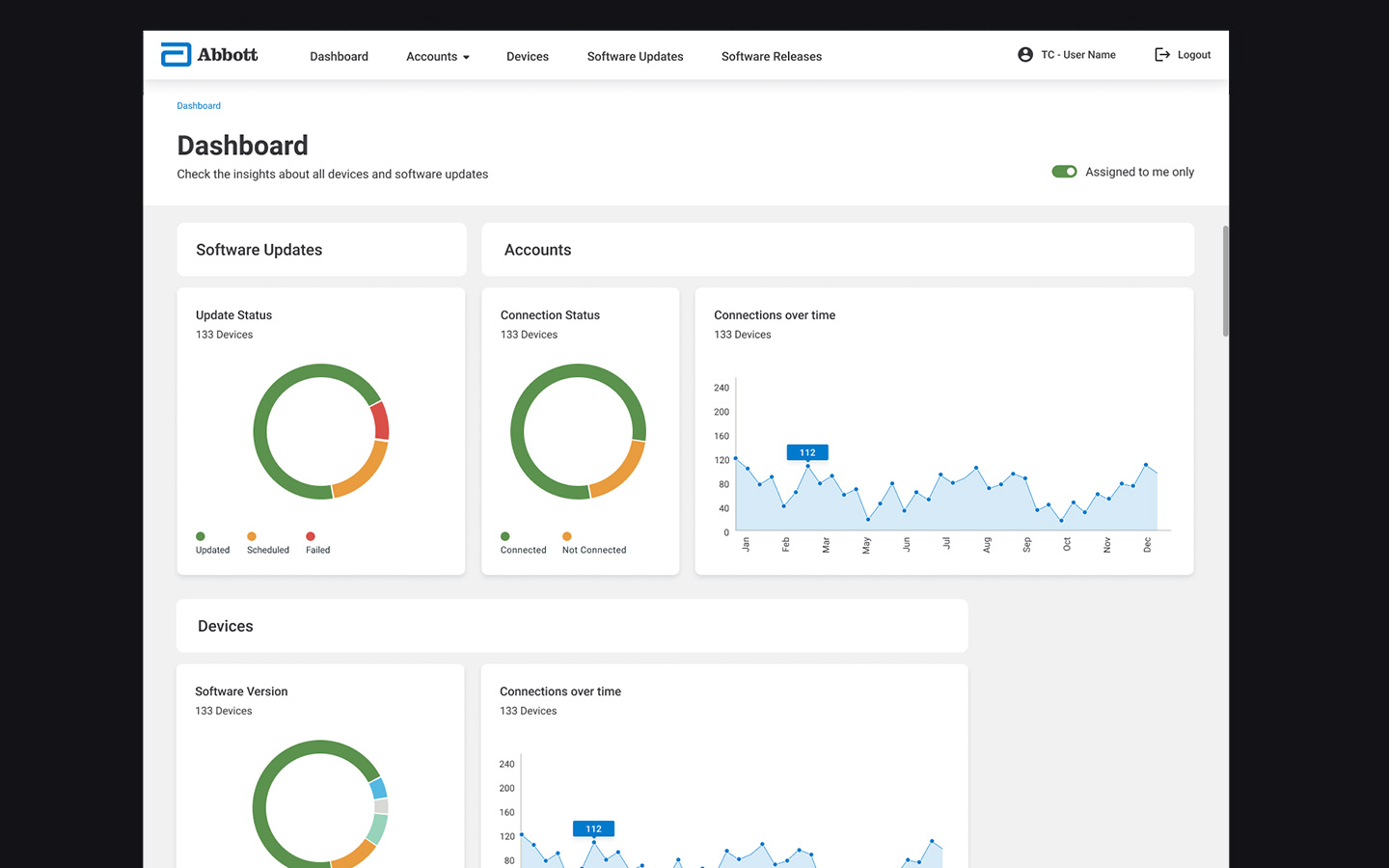This screenshot has height=868, width=1389.
Task: Click the Accounts section heading
Action: 538,250
